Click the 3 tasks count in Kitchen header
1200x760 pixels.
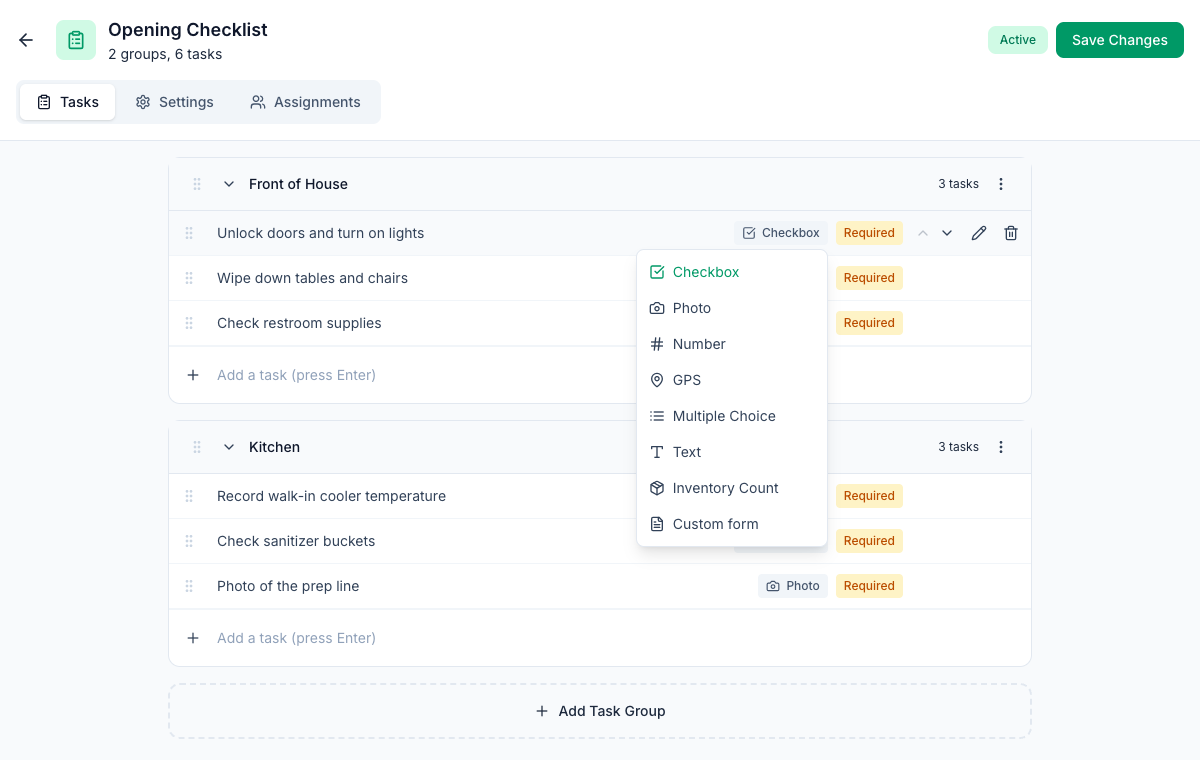(958, 447)
